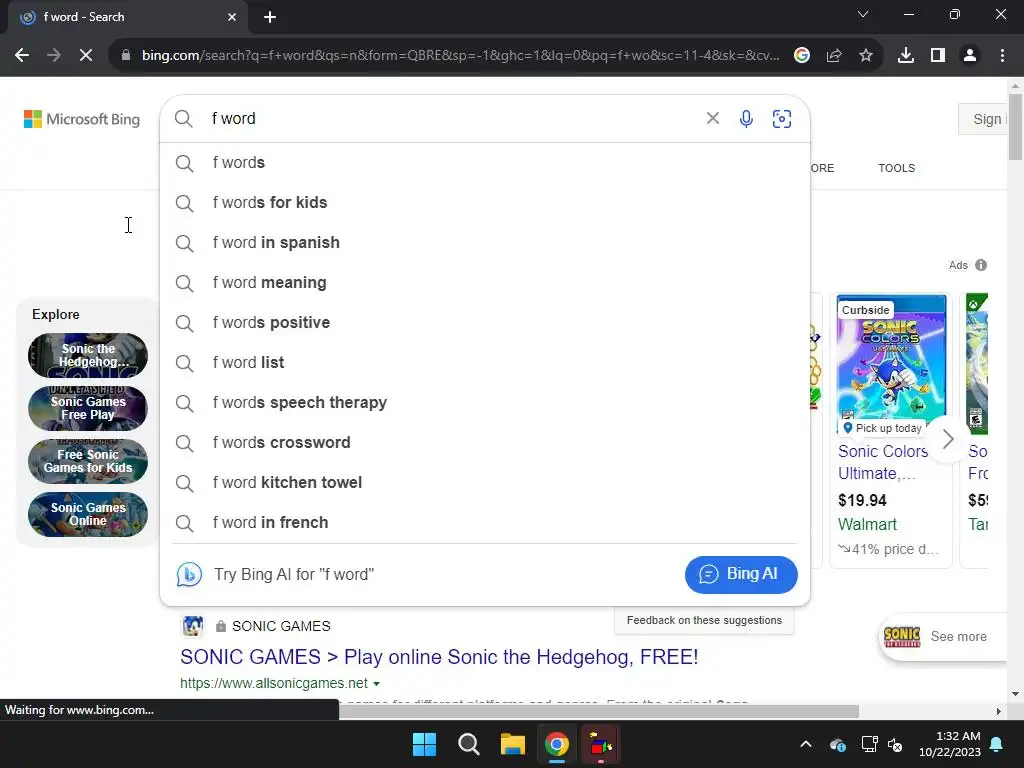Viewport: 1024px width, 768px height.
Task: Open visual search camera icon
Action: click(x=782, y=119)
